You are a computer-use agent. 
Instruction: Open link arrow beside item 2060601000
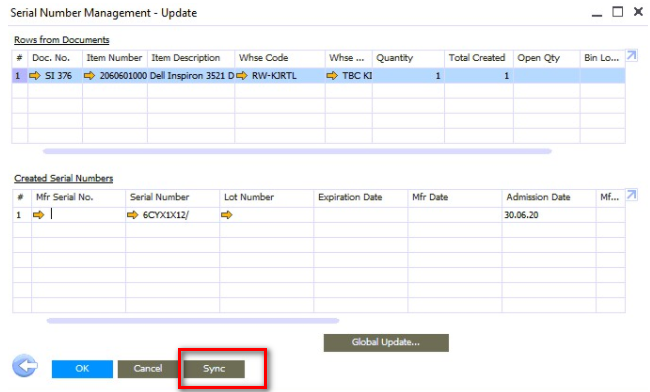(x=89, y=75)
